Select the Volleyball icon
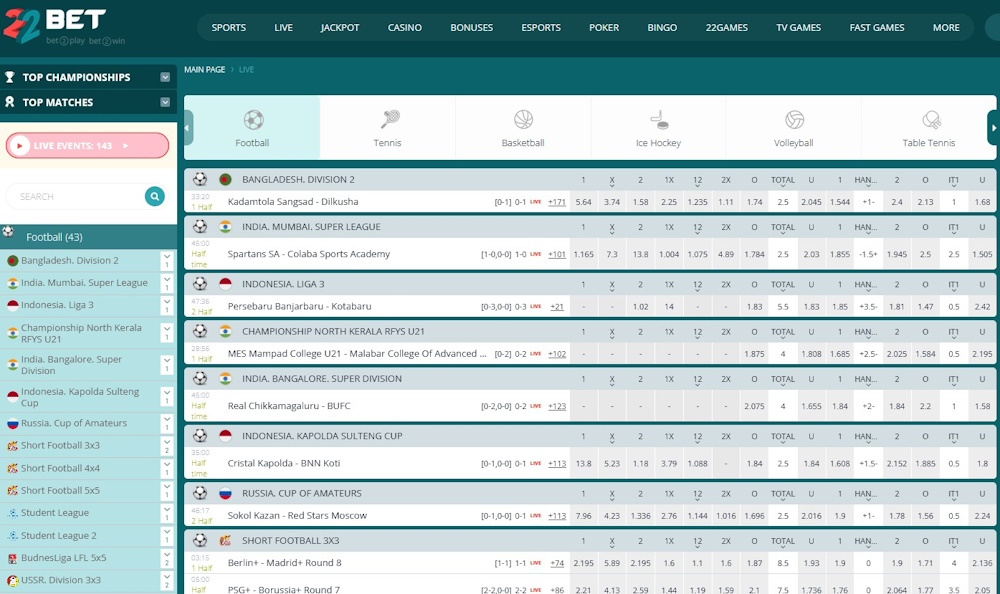This screenshot has height=594, width=1000. [794, 119]
